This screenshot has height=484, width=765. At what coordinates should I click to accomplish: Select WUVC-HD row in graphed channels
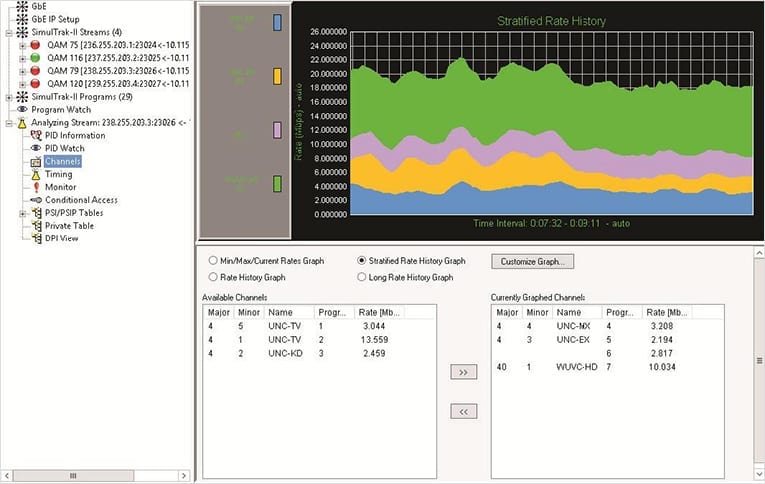[x=607, y=367]
